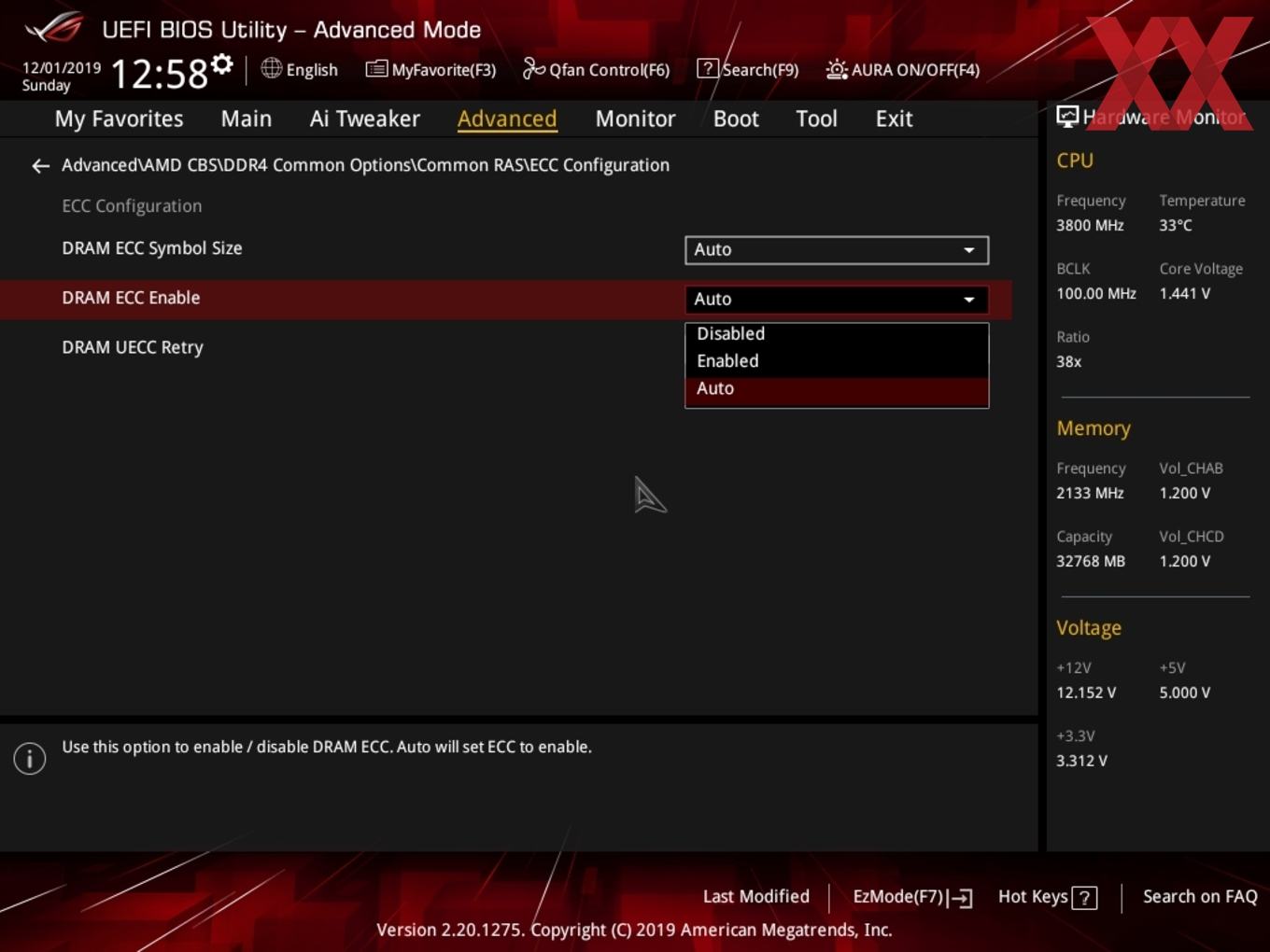Click the AURA light icon
Image resolution: width=1270 pixels, height=952 pixels.
[x=837, y=69]
